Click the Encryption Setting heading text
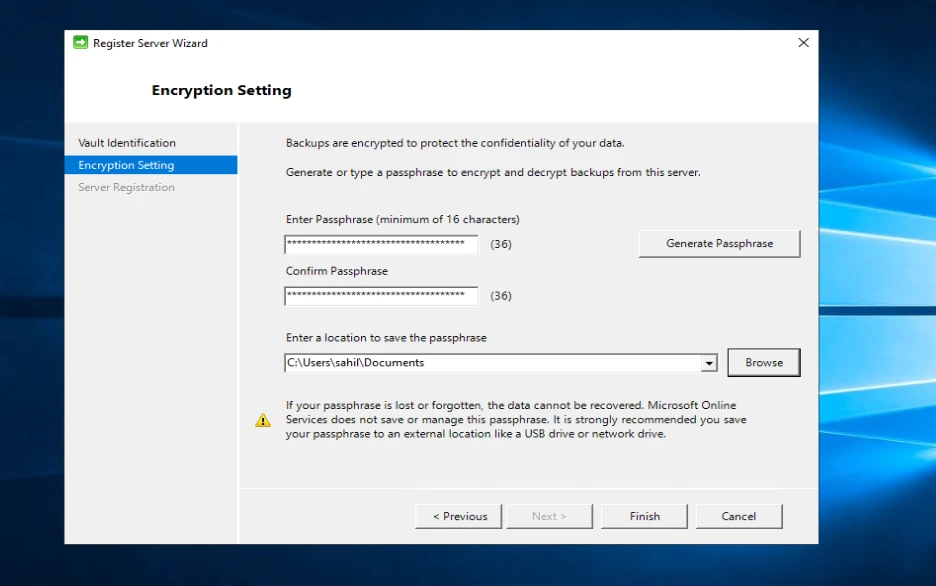The width and height of the screenshot is (936, 586). 221,90
